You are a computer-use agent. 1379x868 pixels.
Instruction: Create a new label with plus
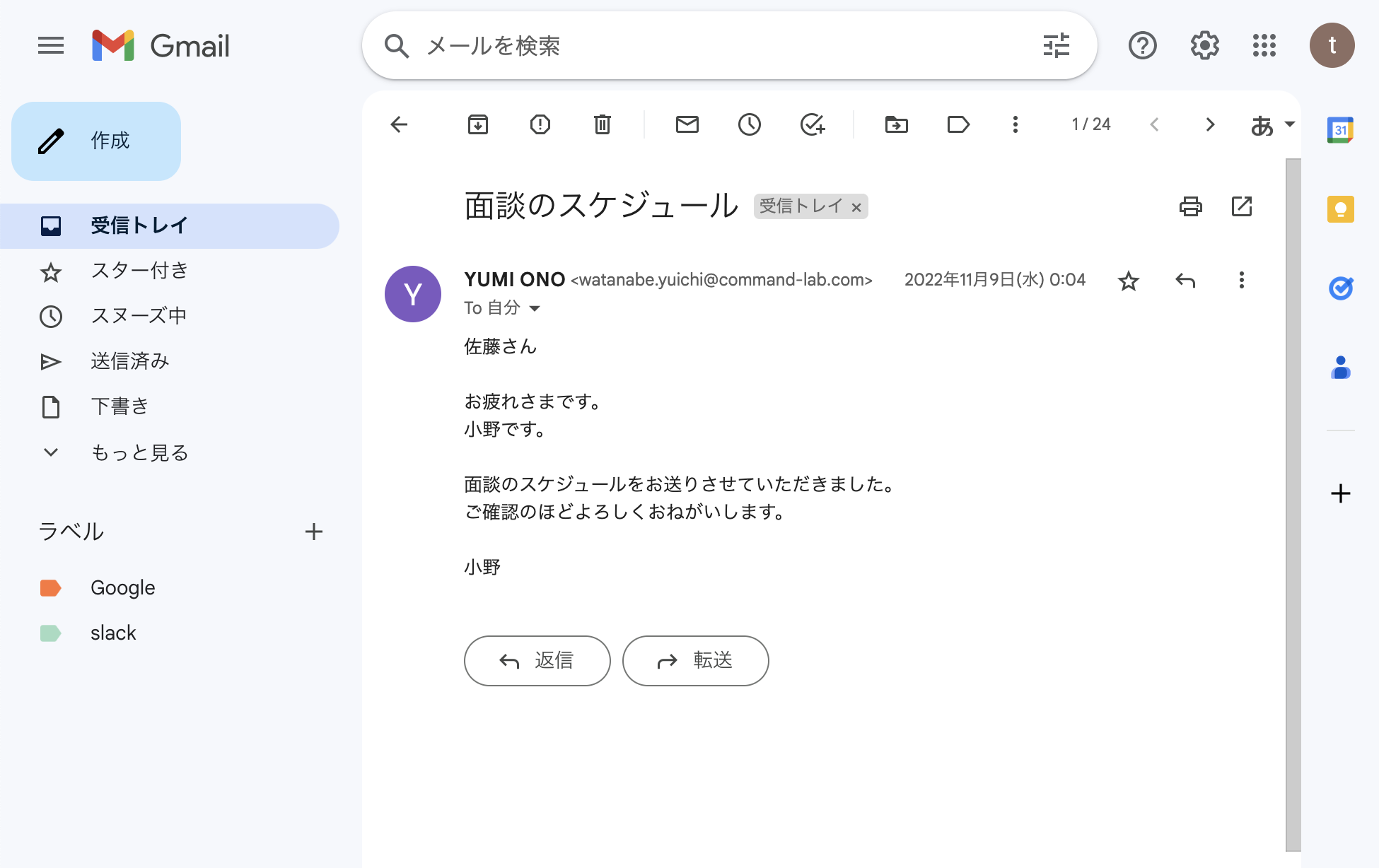[x=314, y=532]
